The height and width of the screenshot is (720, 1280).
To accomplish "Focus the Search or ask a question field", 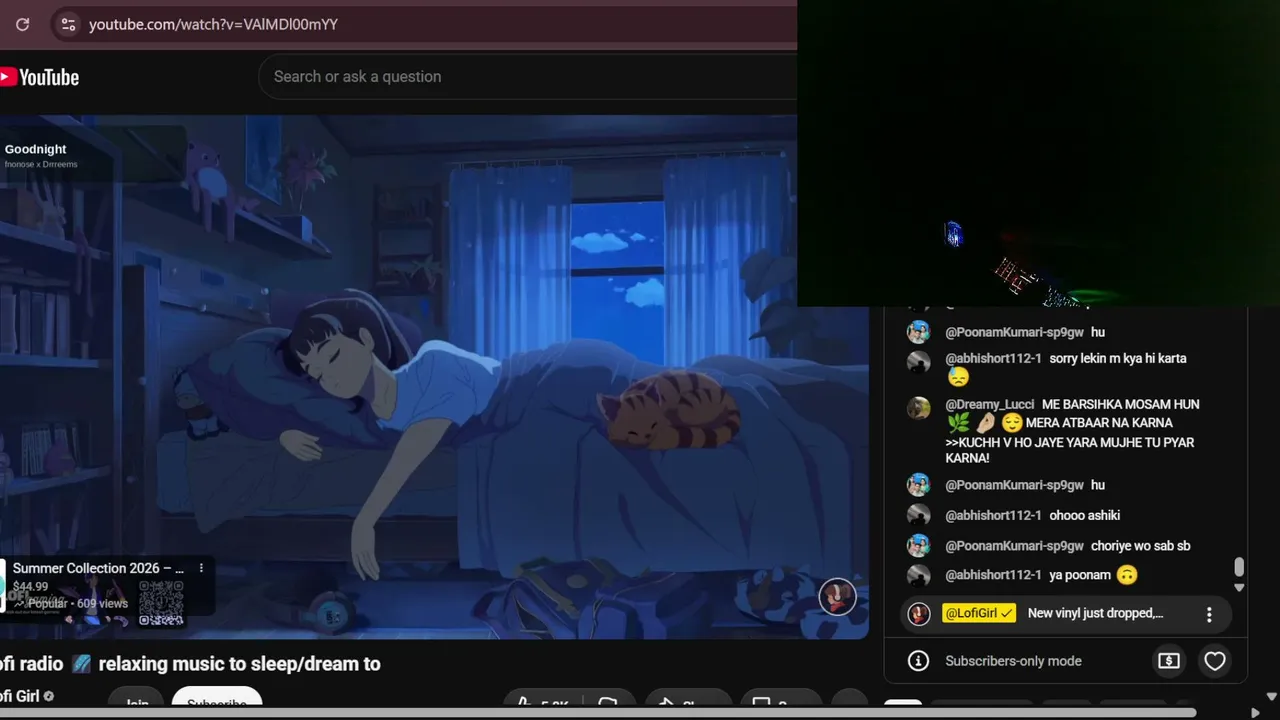I will [x=528, y=77].
